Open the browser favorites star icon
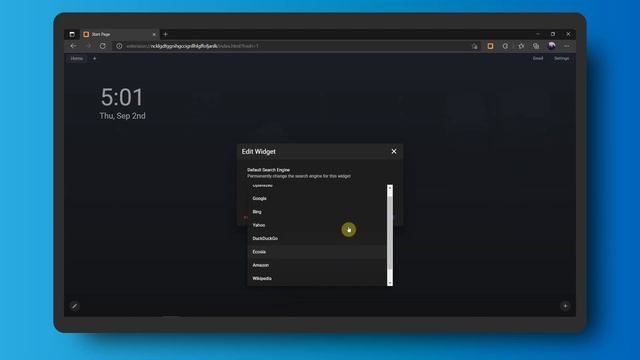Image resolution: width=640 pixels, height=360 pixels. pyautogui.click(x=521, y=46)
